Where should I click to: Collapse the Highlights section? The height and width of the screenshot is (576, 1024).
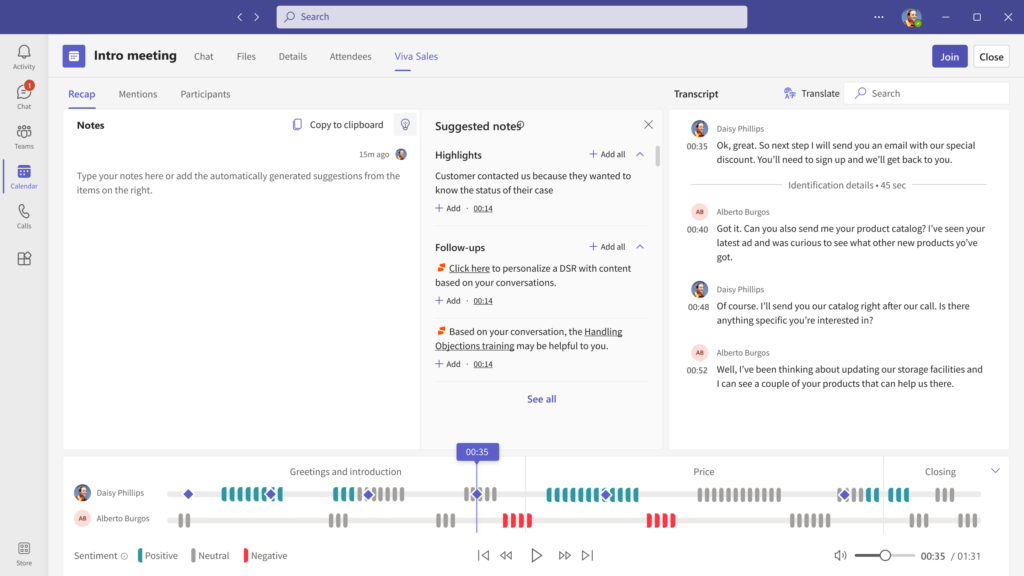pos(640,155)
